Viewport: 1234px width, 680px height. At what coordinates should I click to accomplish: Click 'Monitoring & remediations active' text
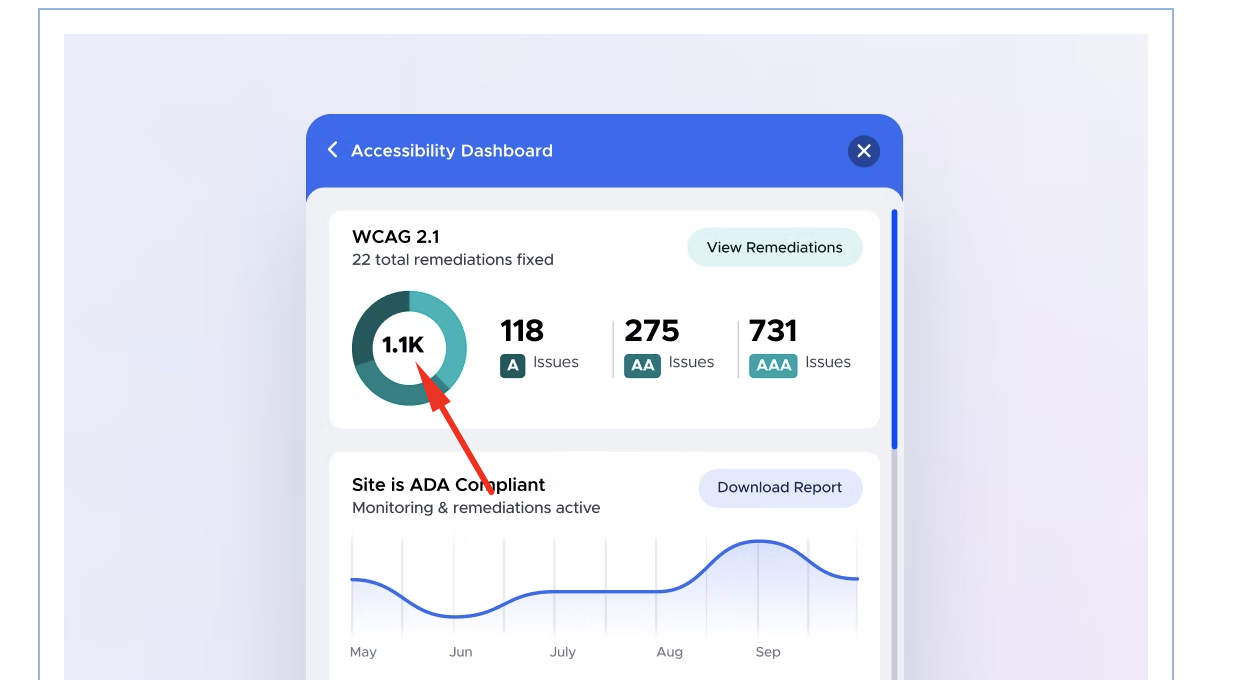point(476,508)
